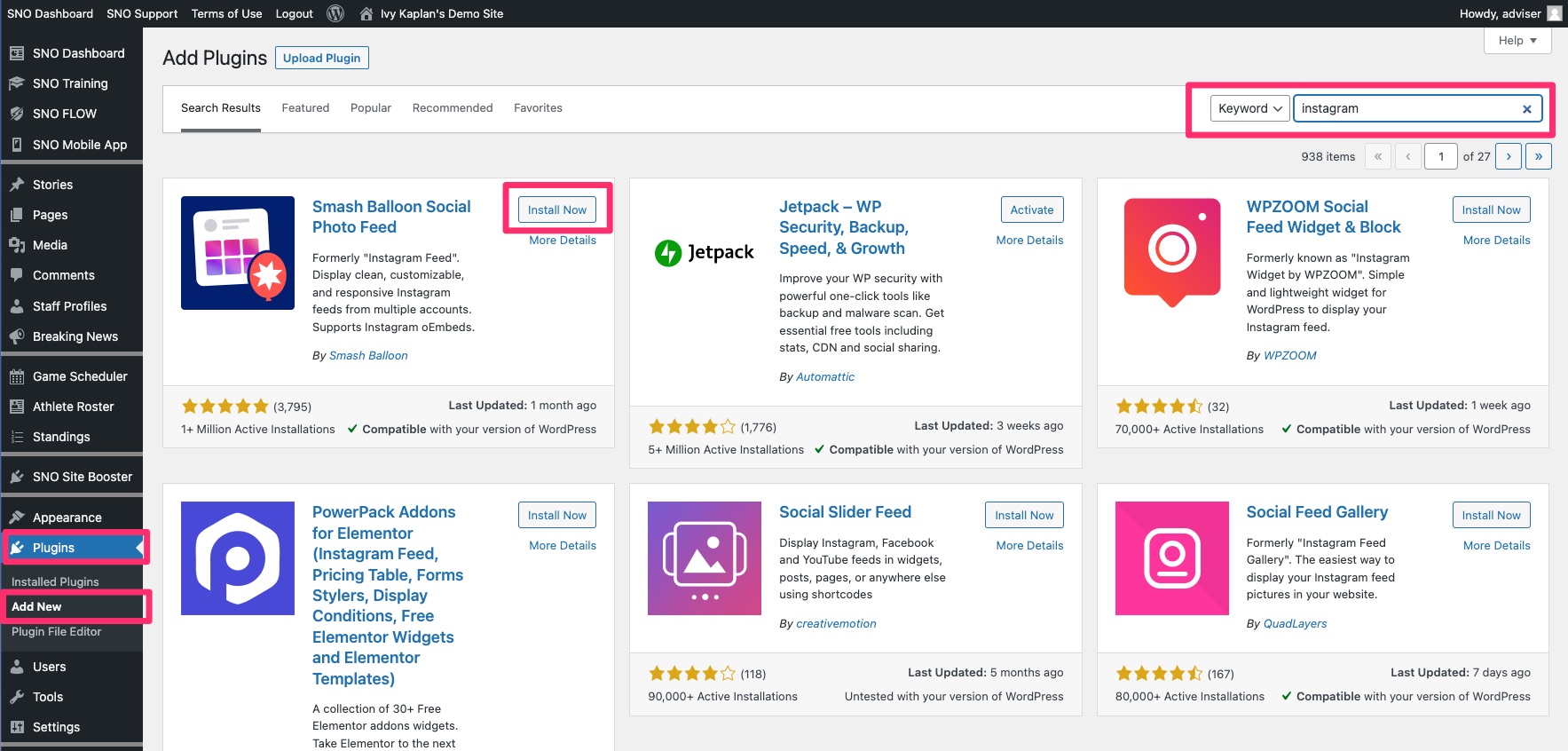The width and height of the screenshot is (1568, 751).
Task: Click the Pages icon in sidebar
Action: pyautogui.click(x=17, y=215)
